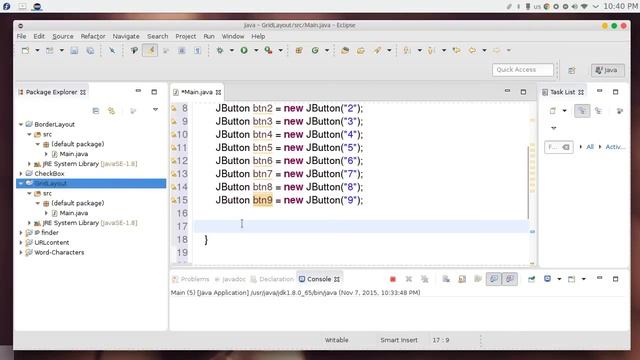Click Main.java under GridLayout project

tap(73, 213)
